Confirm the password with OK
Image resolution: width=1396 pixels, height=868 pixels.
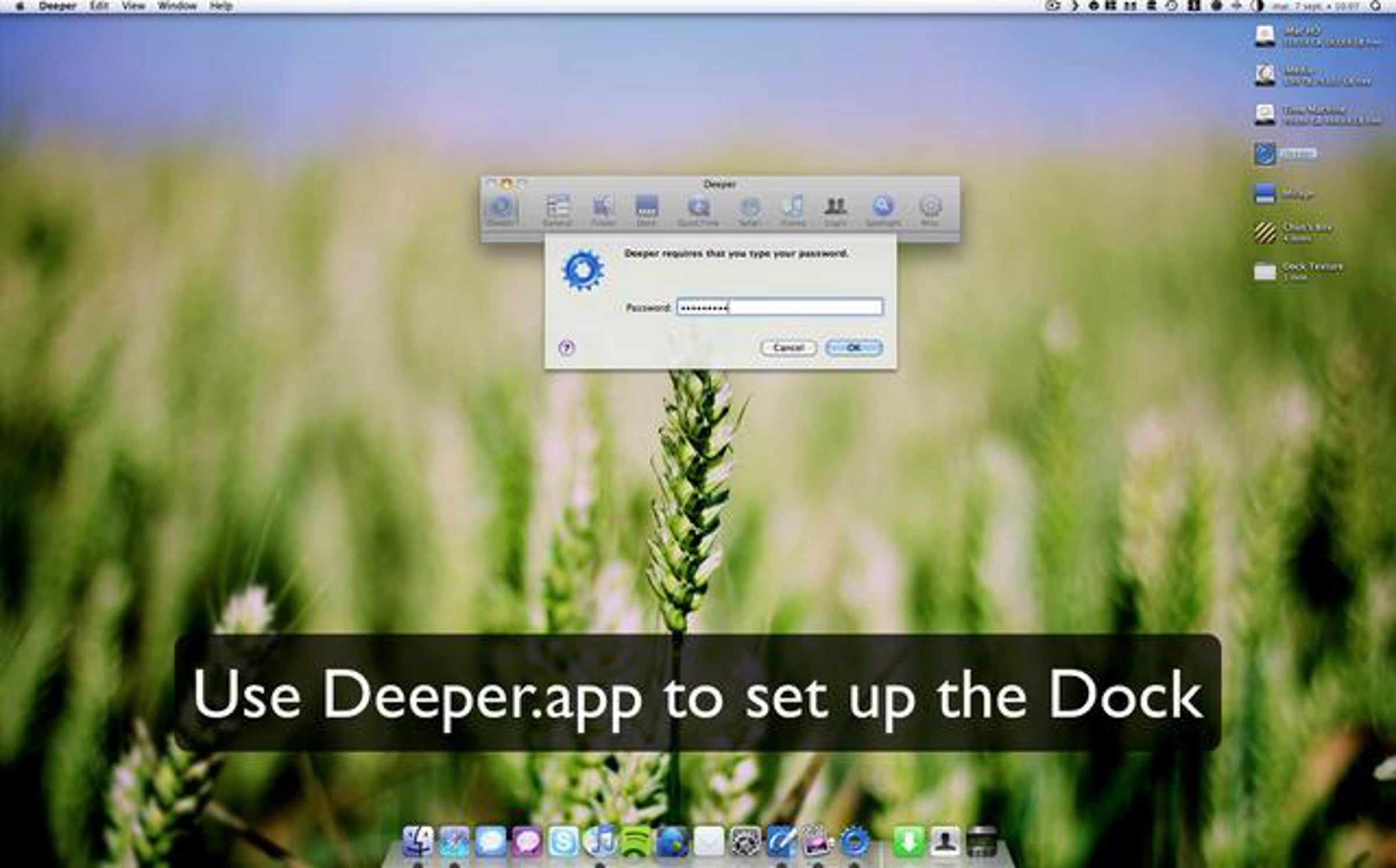coord(853,348)
